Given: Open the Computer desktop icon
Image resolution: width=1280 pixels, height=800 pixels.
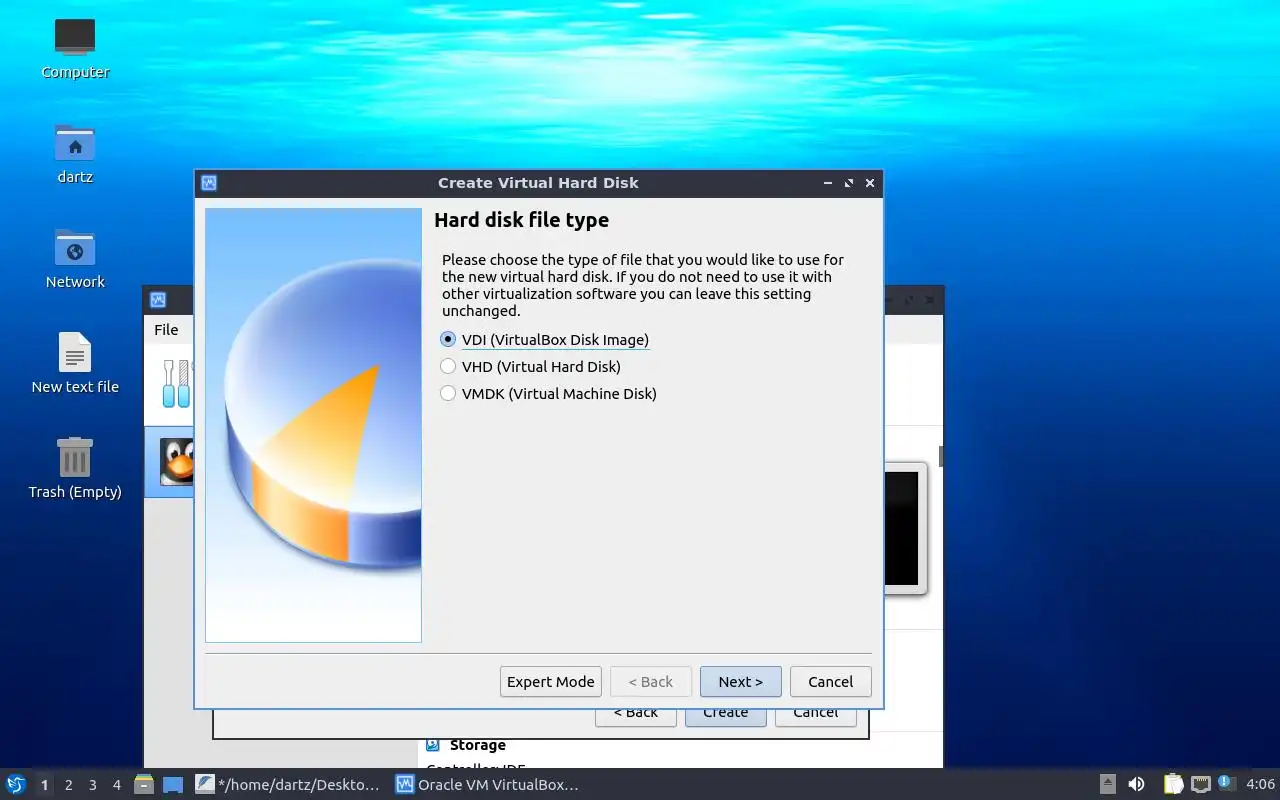Looking at the screenshot, I should point(75,49).
